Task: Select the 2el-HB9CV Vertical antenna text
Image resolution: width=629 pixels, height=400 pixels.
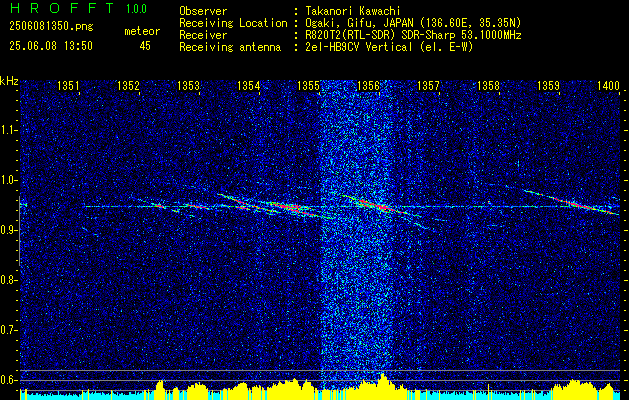Action: tap(389, 47)
